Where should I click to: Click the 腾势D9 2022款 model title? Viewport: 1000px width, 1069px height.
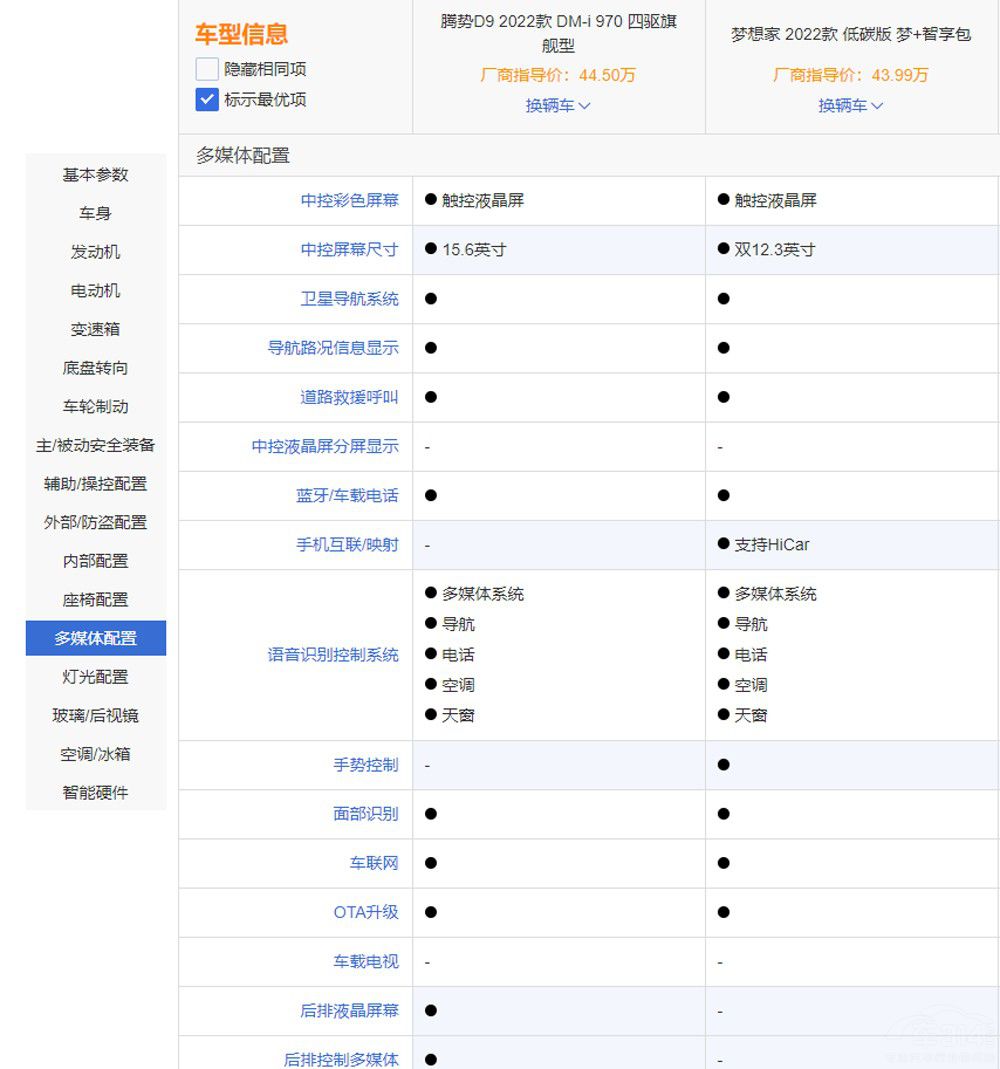(x=558, y=33)
